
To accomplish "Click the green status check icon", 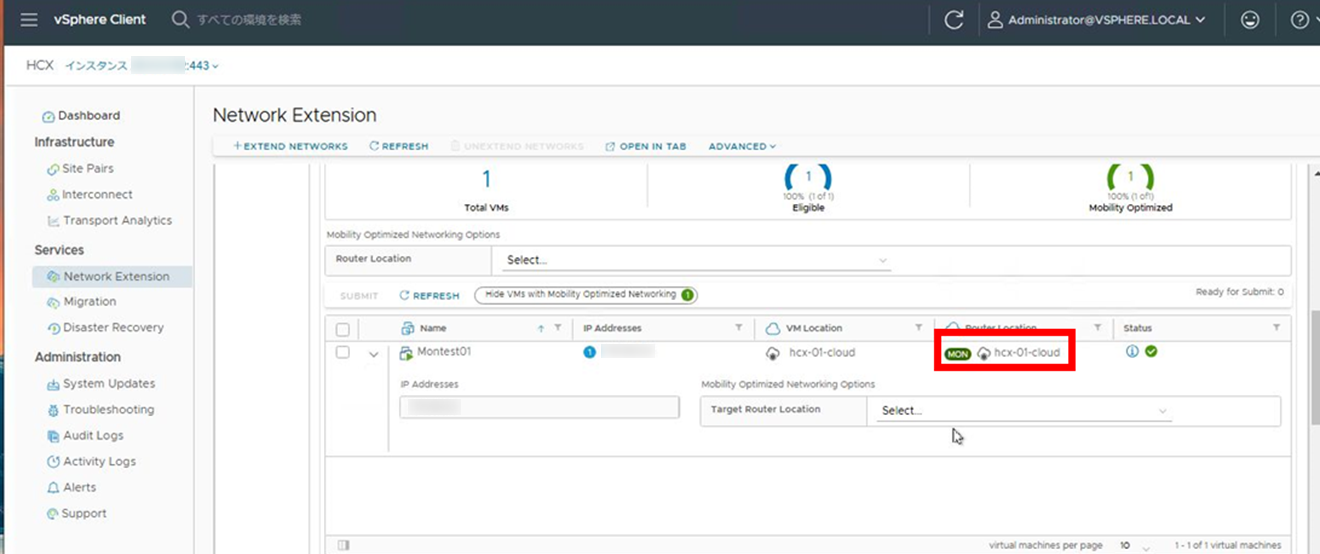I will [x=1151, y=352].
